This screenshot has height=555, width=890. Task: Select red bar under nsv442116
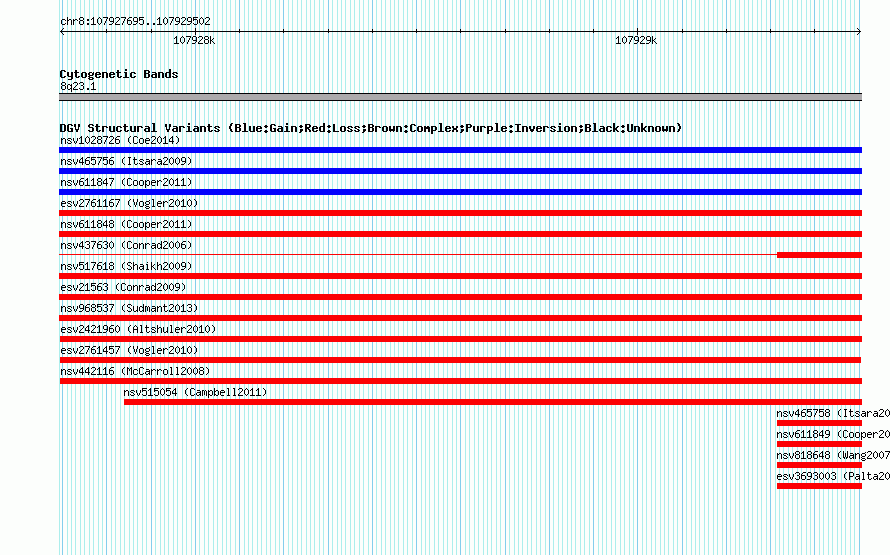(460, 381)
